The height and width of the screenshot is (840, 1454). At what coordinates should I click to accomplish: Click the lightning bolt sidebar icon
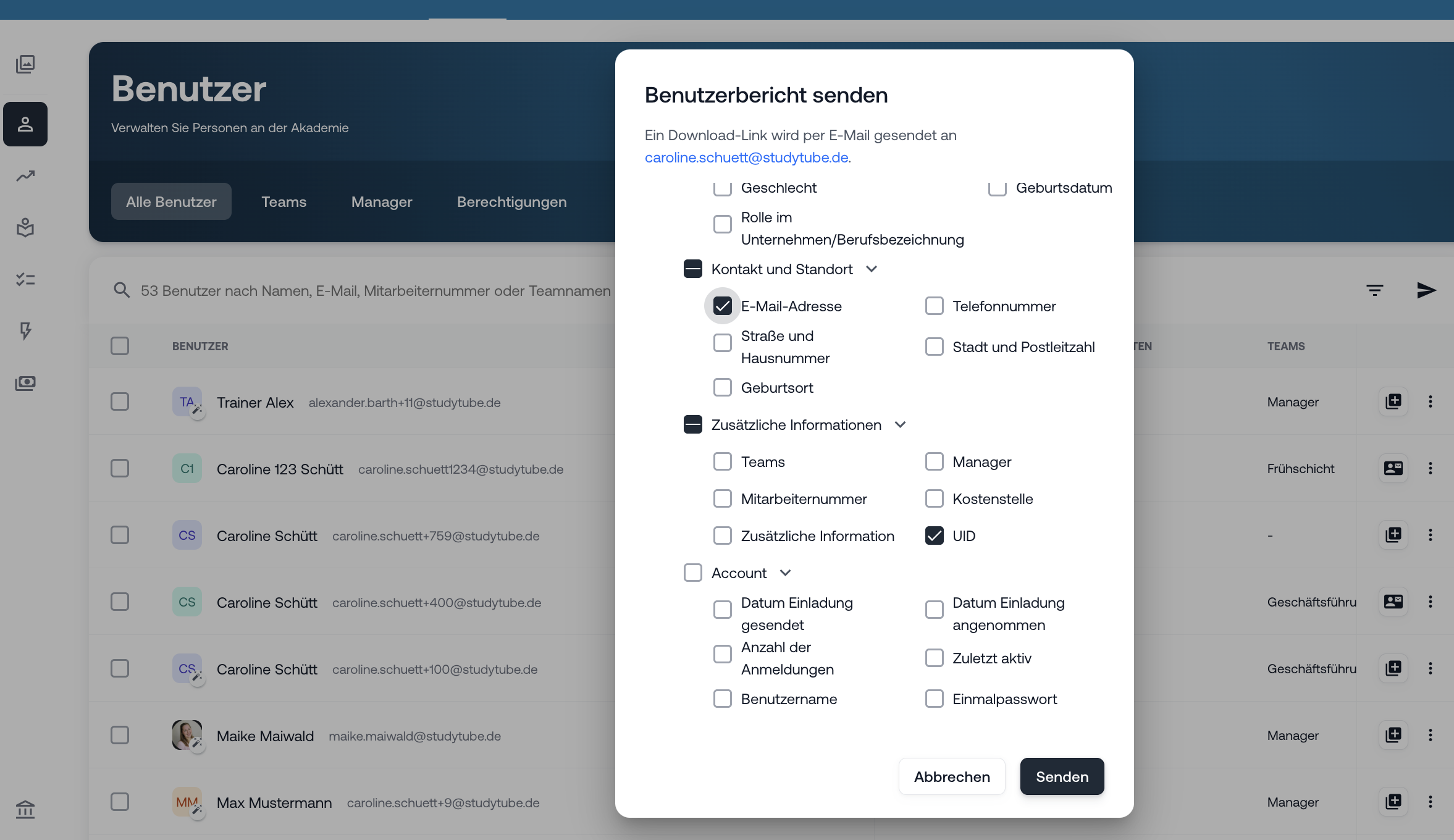coord(25,331)
